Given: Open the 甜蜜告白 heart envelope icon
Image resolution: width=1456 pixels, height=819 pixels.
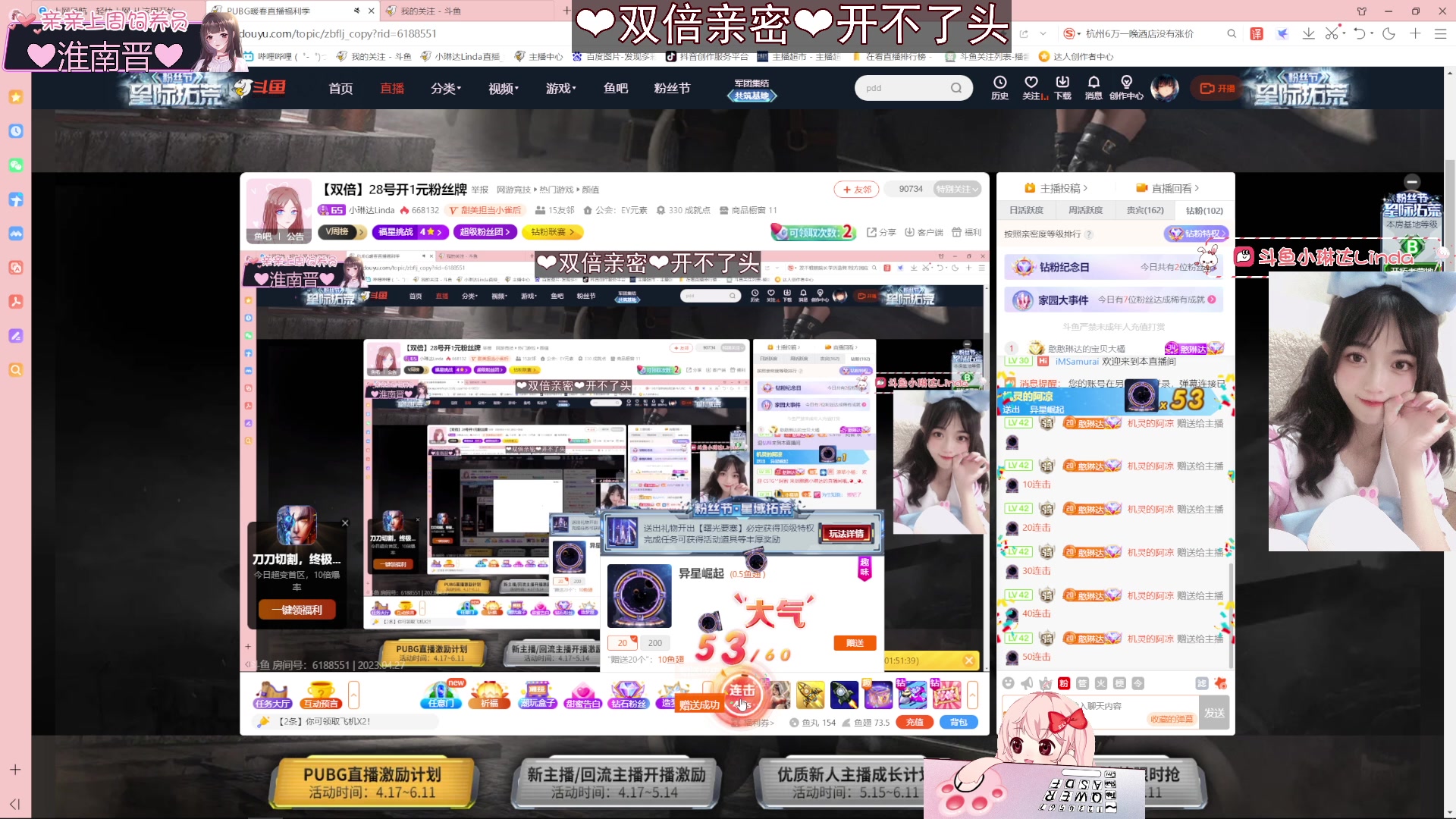Looking at the screenshot, I should pos(582,695).
